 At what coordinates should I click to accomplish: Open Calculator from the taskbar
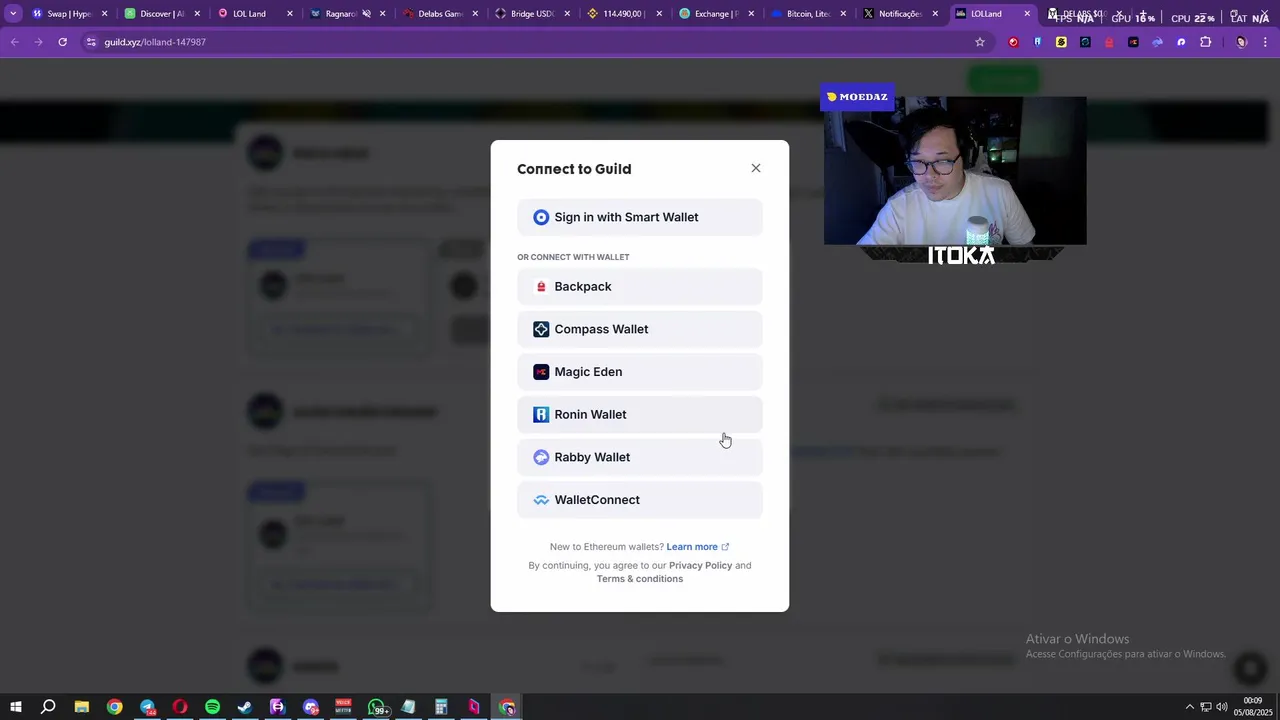pos(441,707)
